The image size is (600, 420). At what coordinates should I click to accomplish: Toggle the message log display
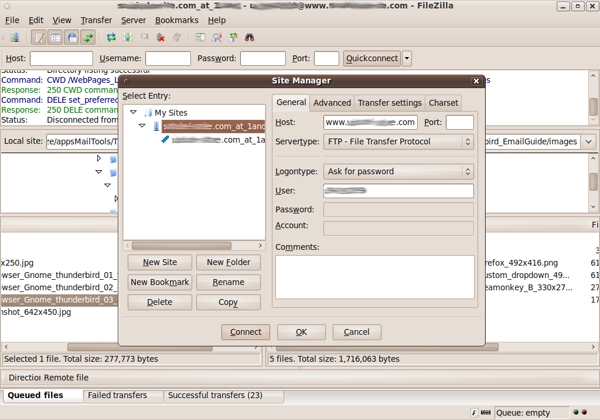click(39, 37)
